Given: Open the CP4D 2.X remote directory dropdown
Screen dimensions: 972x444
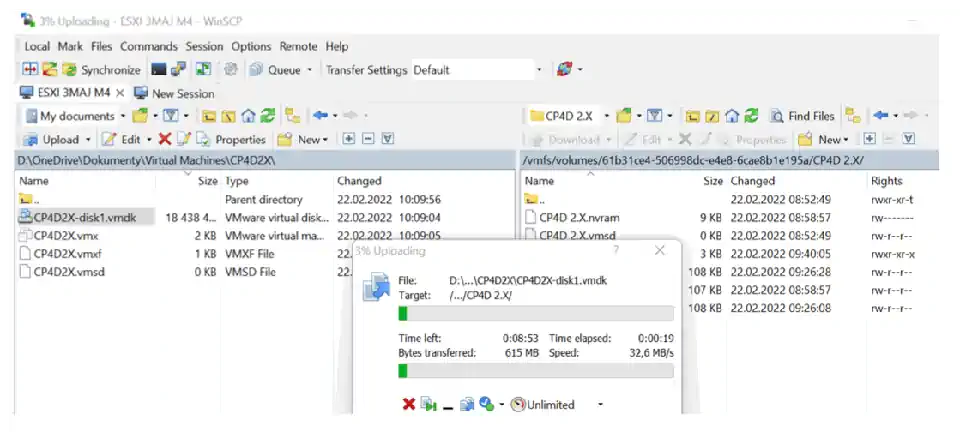Looking at the screenshot, I should (570, 116).
